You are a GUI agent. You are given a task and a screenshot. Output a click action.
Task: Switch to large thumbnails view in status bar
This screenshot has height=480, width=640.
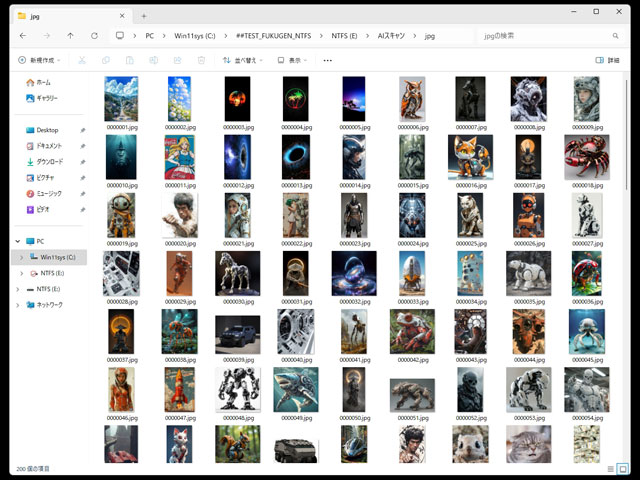click(624, 468)
